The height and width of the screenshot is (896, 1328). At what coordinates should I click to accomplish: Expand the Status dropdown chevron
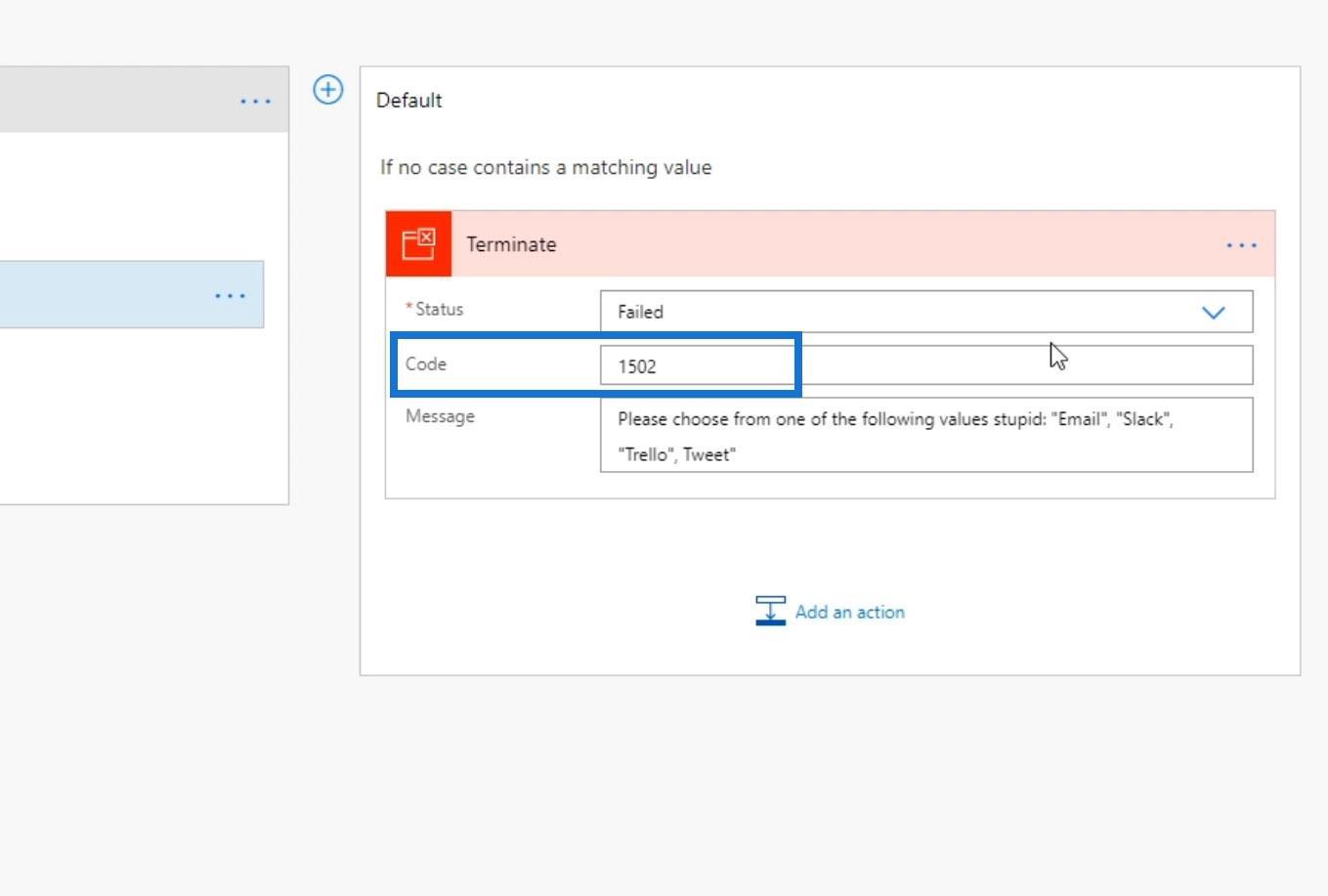coord(1213,313)
